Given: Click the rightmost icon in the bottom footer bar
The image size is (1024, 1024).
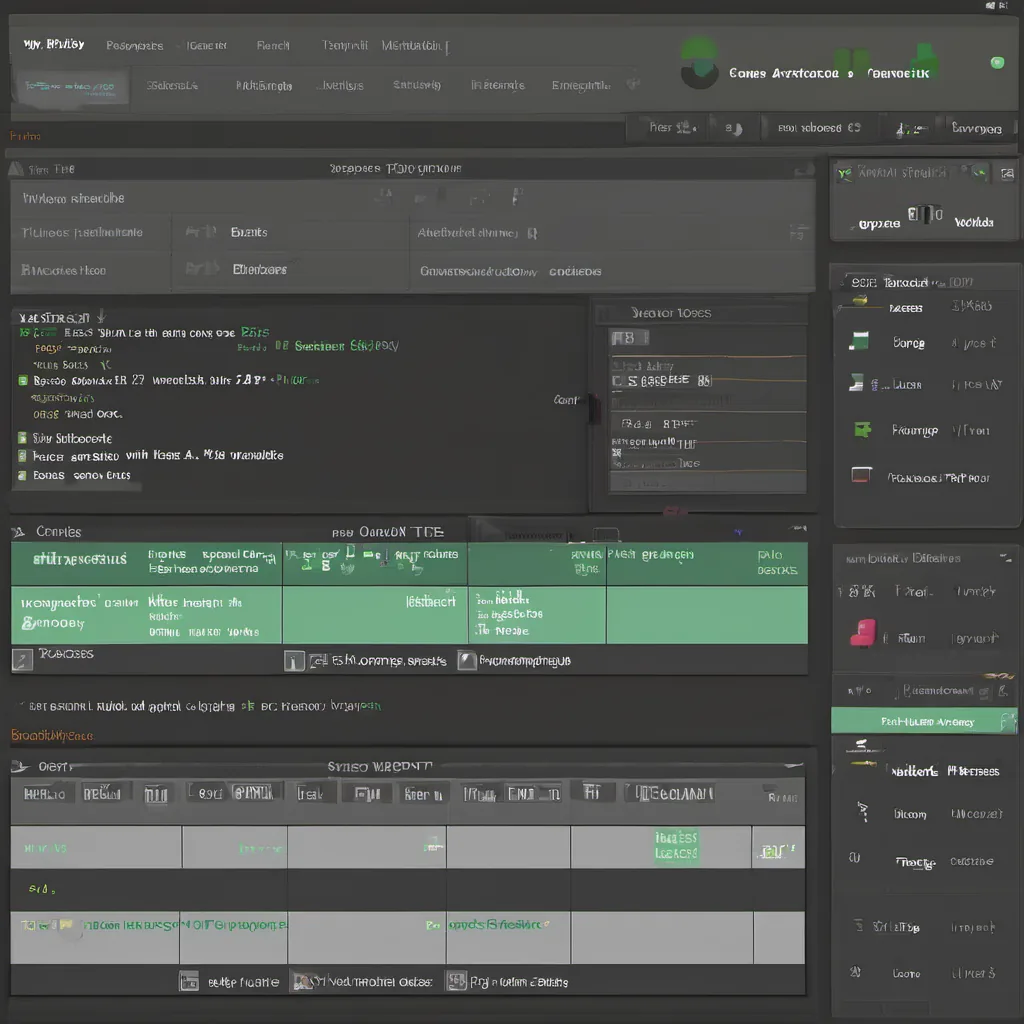Looking at the screenshot, I should click(456, 981).
